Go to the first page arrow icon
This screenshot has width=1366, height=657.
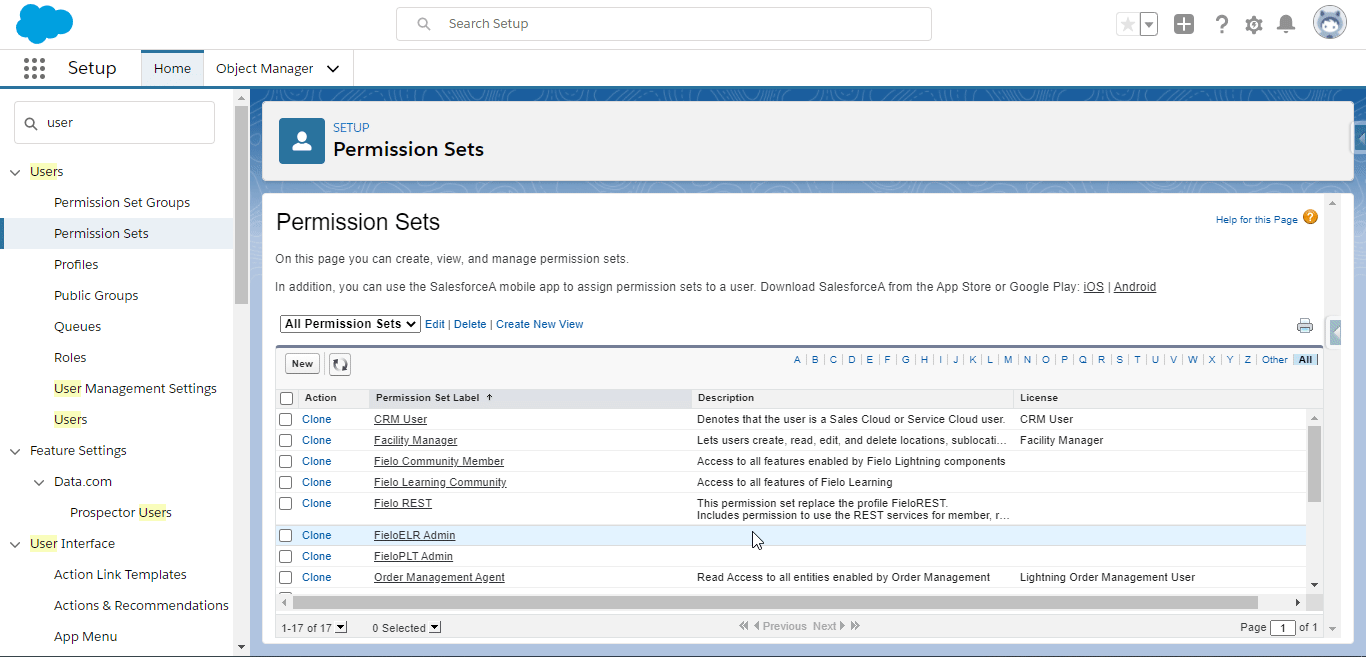pyautogui.click(x=744, y=626)
